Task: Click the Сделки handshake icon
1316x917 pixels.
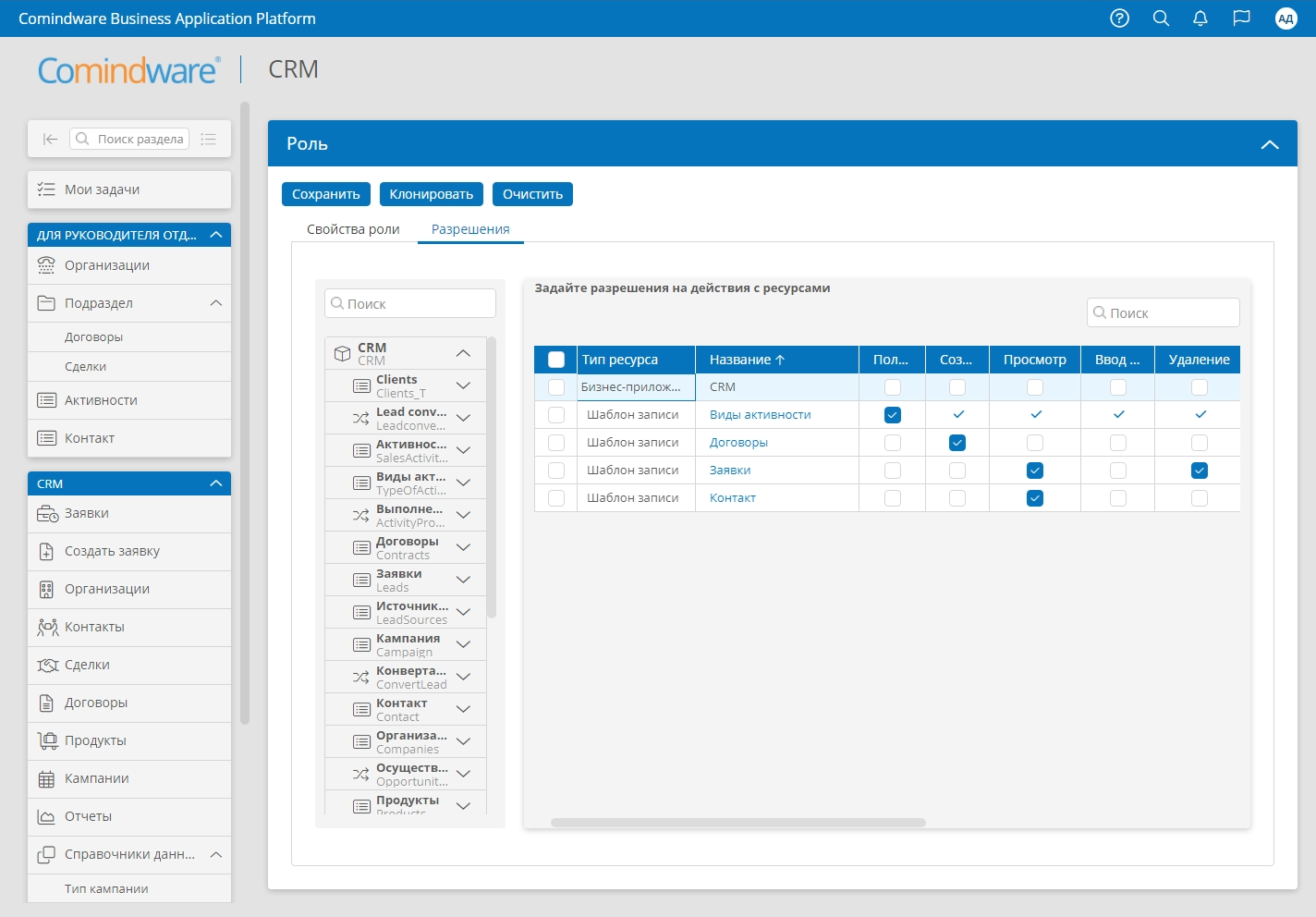Action: (47, 665)
